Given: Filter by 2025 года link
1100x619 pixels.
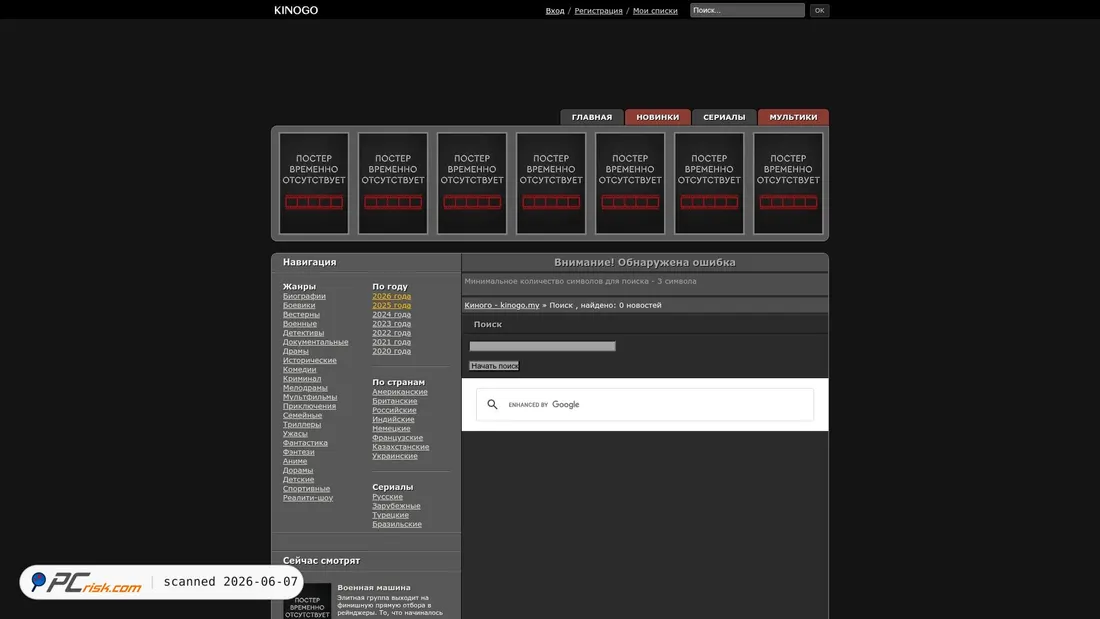Looking at the screenshot, I should pyautogui.click(x=391, y=305).
